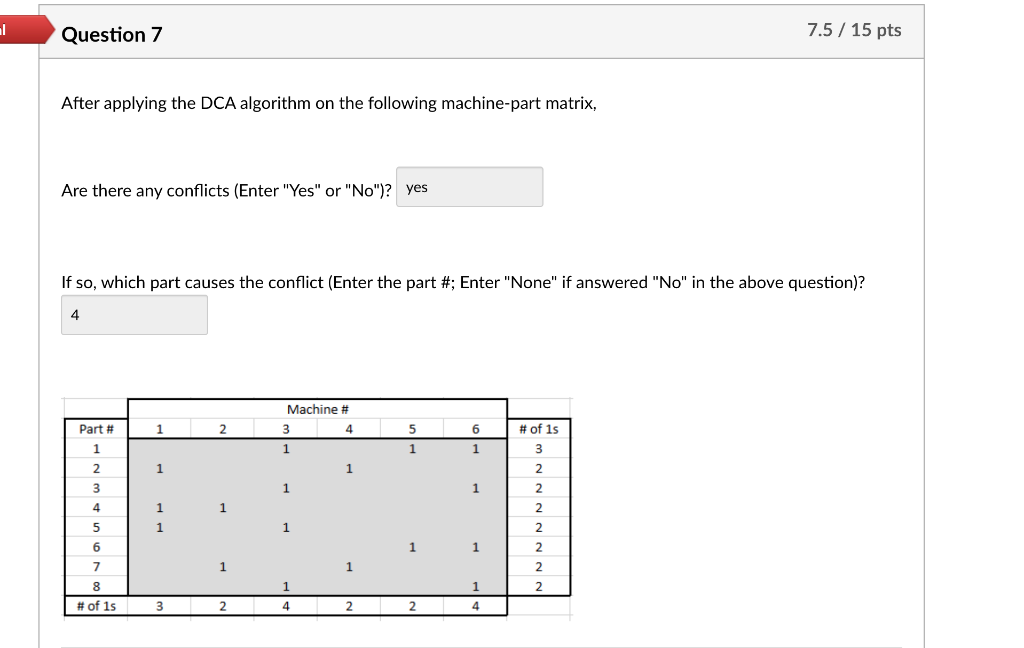
Task: Click the "Machine #" table header
Action: (x=317, y=409)
